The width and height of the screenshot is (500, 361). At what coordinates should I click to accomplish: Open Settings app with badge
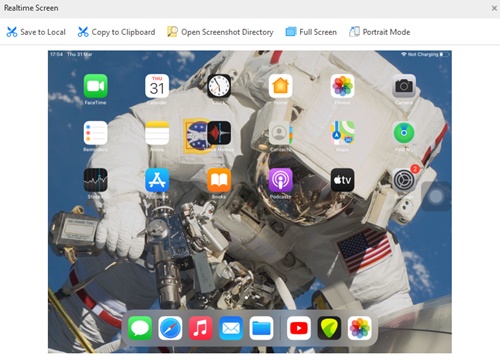(x=404, y=180)
